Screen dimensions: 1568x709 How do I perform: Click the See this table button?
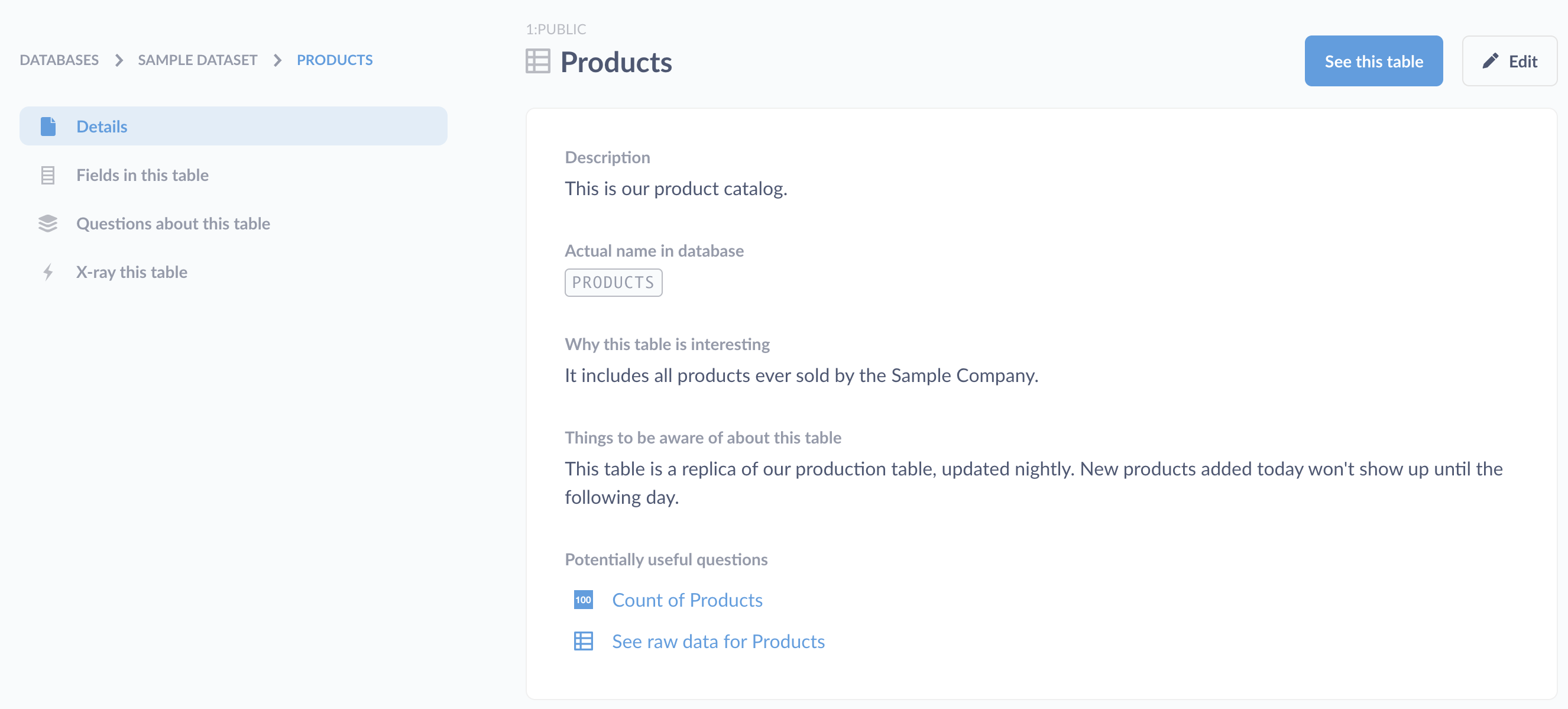1374,60
